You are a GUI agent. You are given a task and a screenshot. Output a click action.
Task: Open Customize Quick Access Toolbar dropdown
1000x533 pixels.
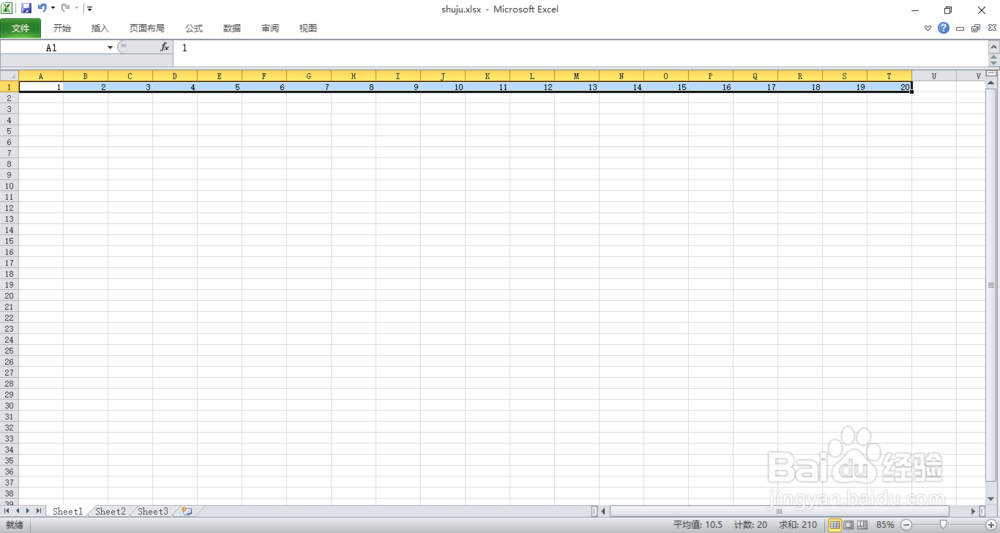(90, 9)
